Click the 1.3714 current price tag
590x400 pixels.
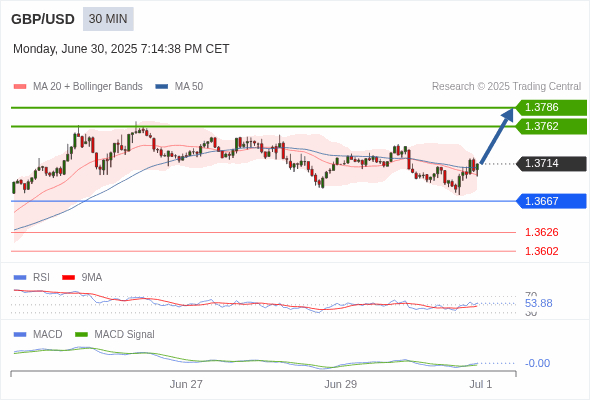551,164
